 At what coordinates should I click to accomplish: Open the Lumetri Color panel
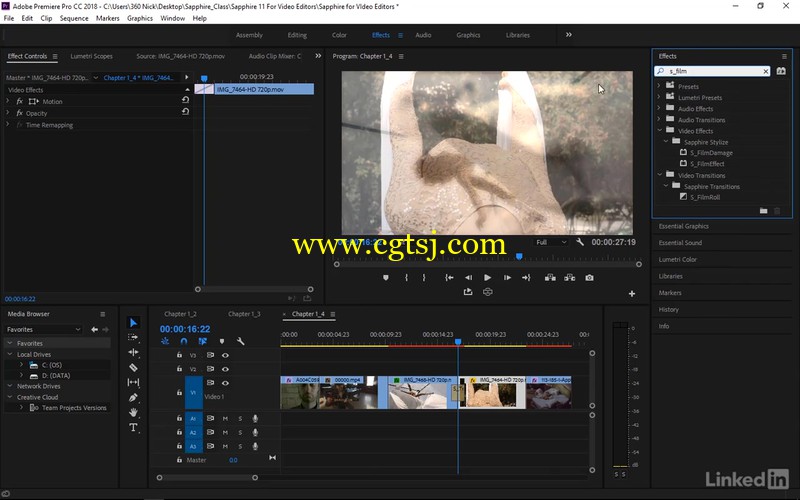tap(678, 259)
